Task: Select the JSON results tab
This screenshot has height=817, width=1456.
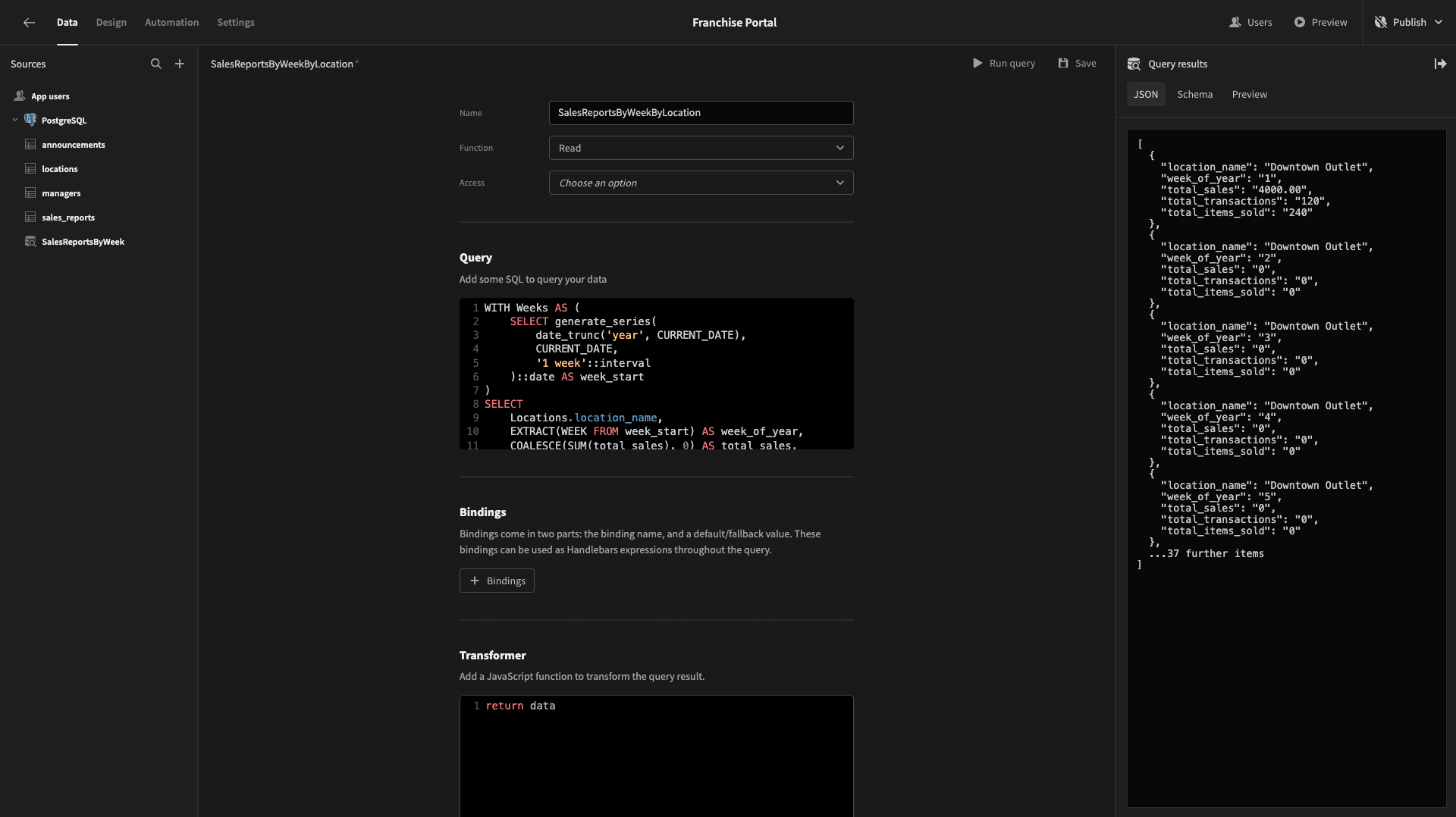Action: [1146, 94]
